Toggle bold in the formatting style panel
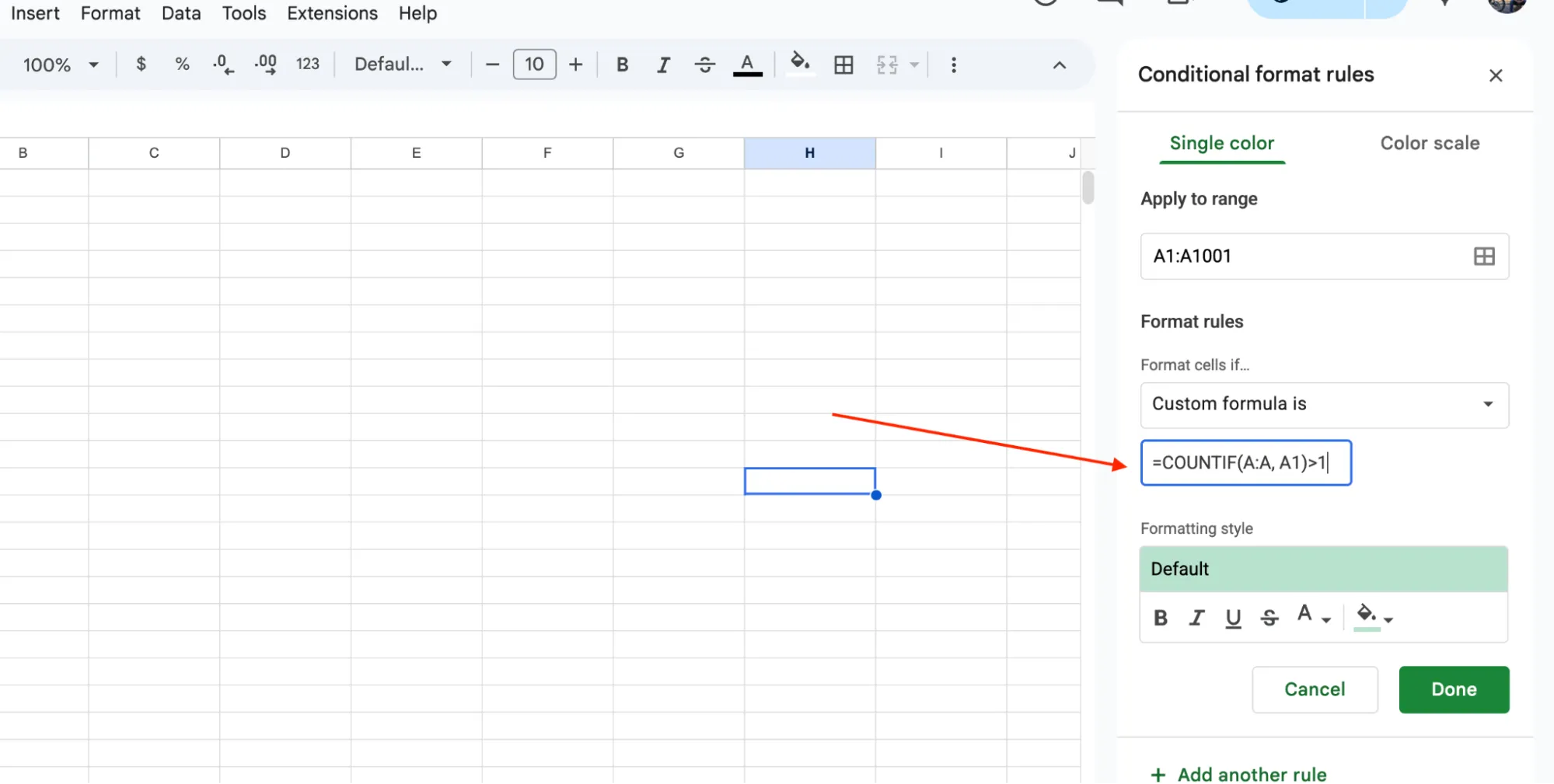1554x784 pixels. (1160, 618)
